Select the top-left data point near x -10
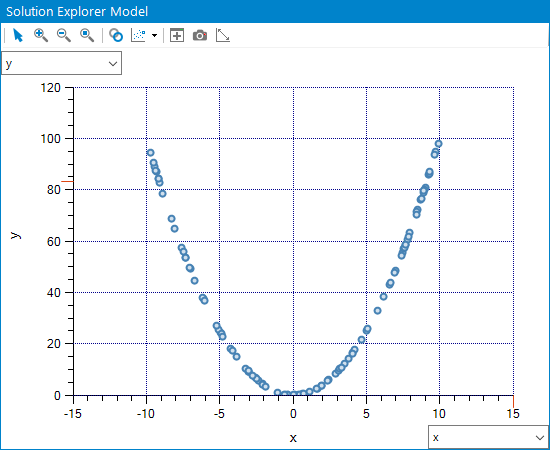 click(150, 153)
